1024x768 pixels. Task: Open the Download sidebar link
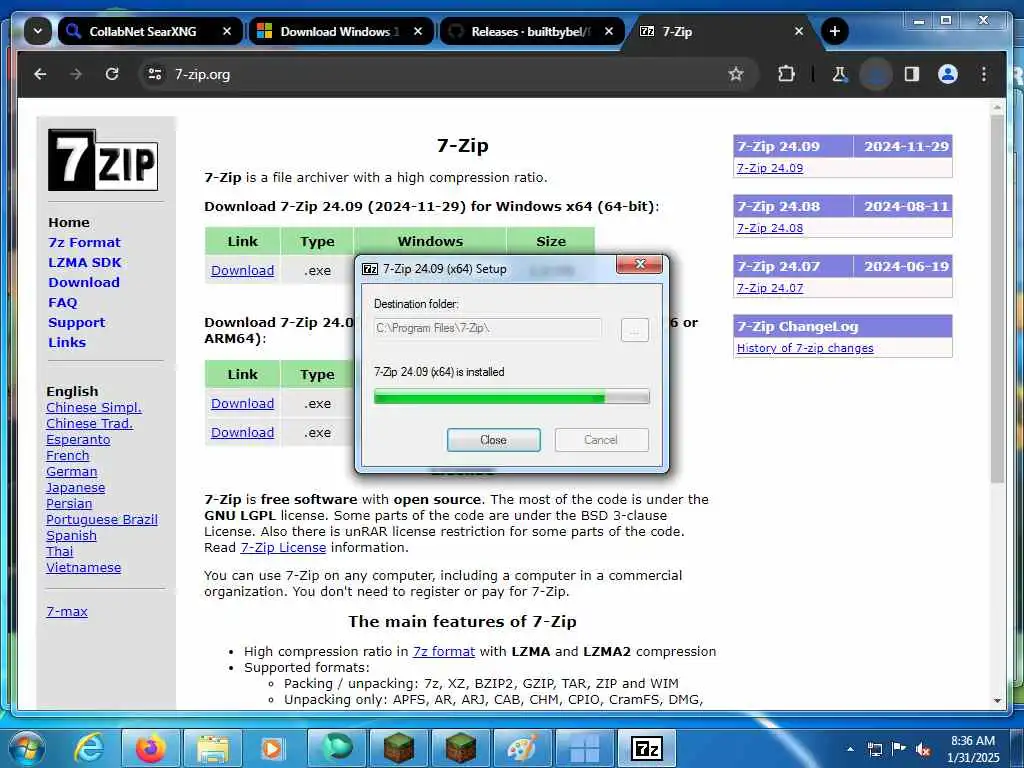coord(84,283)
